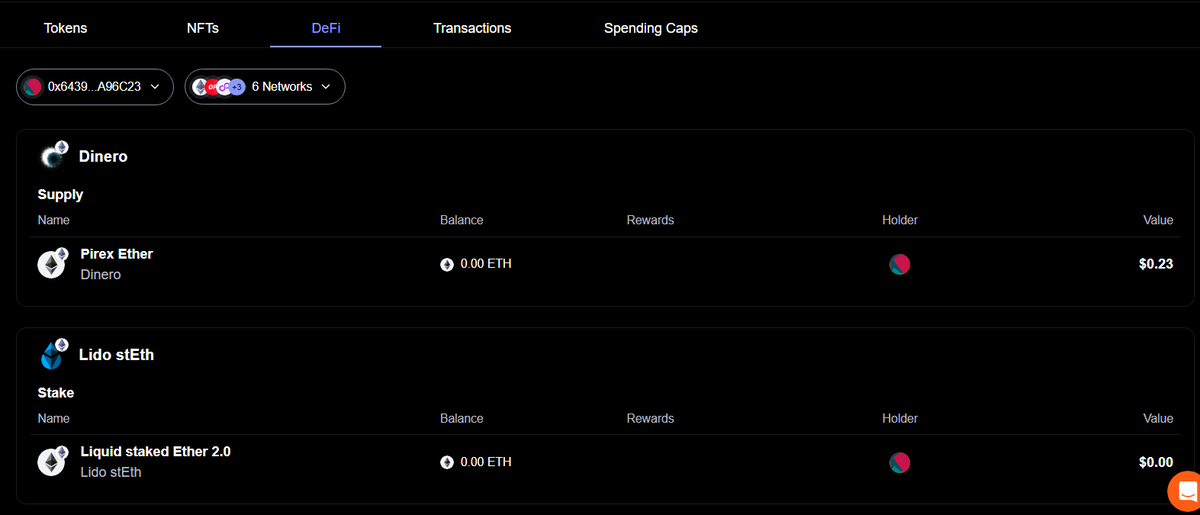Open the orange support chat button

[1185, 490]
